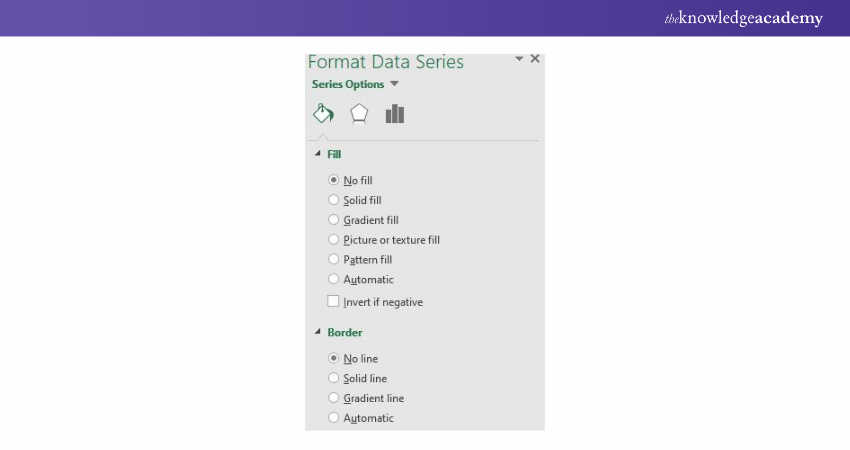This screenshot has width=850, height=450.
Task: Close the Format Data Series pane
Action: point(535,59)
